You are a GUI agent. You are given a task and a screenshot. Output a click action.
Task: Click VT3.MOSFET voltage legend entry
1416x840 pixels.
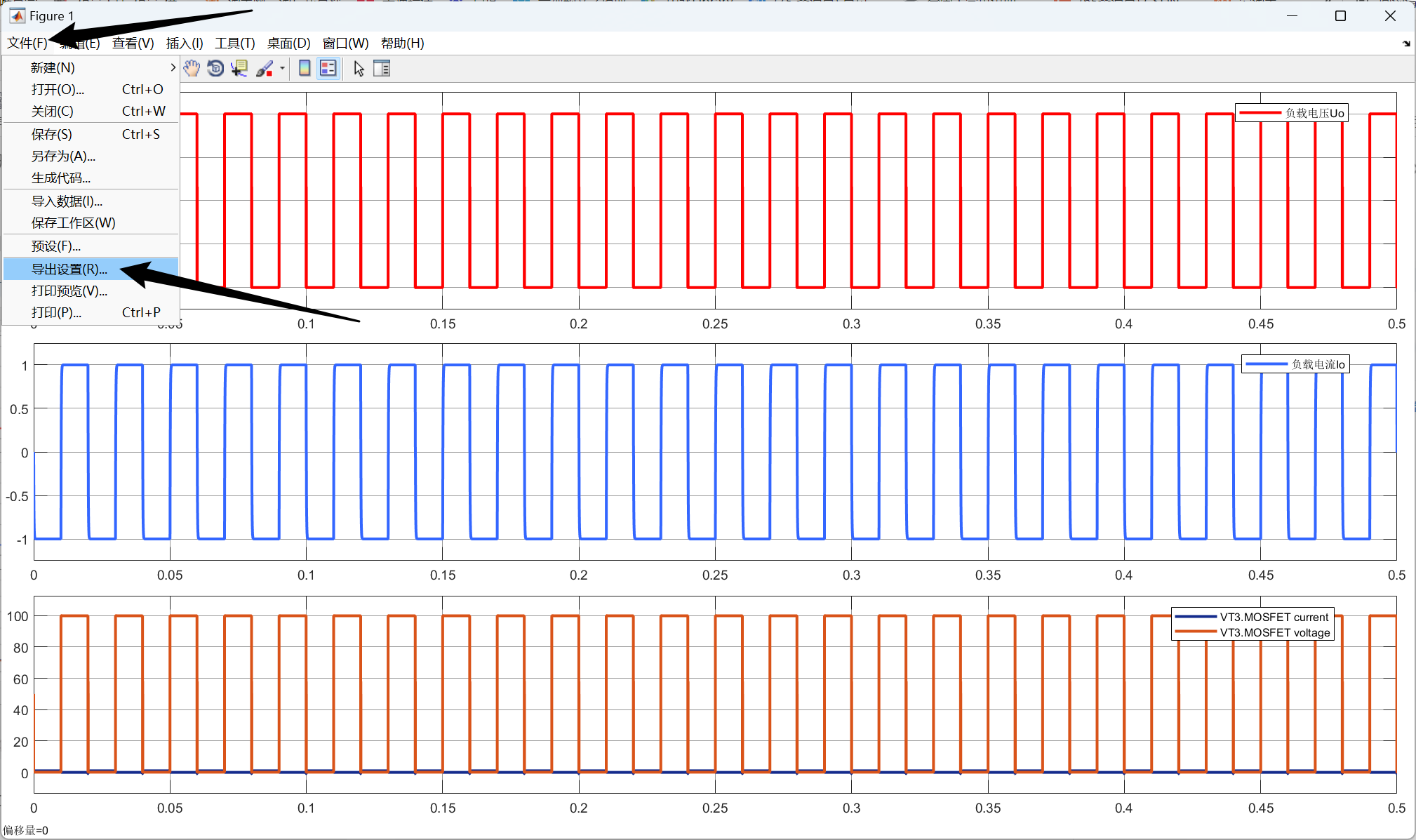[1274, 632]
